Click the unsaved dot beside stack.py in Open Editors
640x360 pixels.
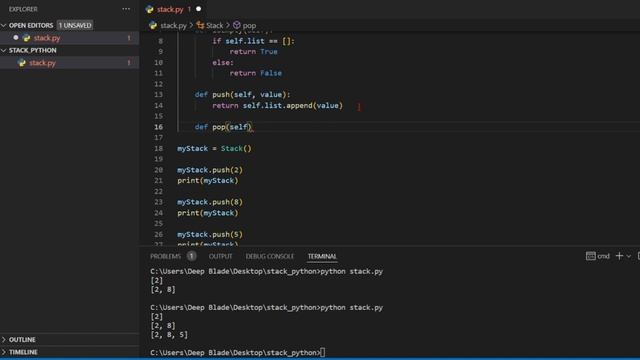click(16, 38)
